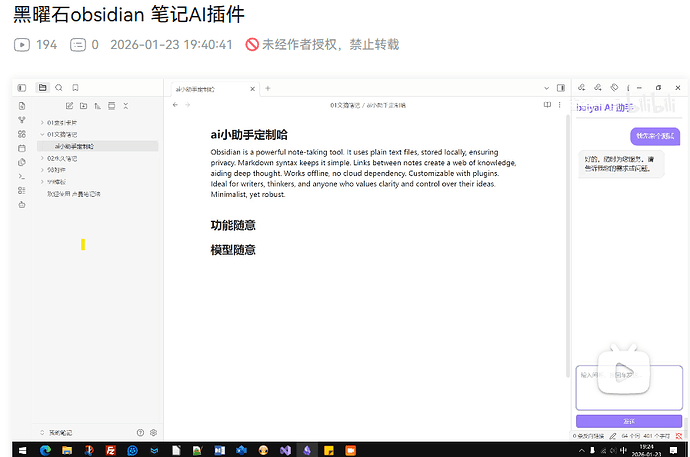Viewport: 690px width, 457px height.
Task: Open a new tab with plus
Action: tap(268, 88)
